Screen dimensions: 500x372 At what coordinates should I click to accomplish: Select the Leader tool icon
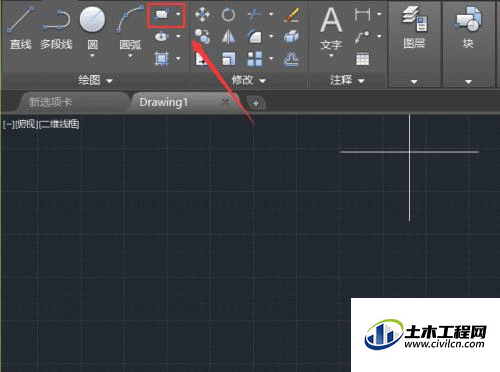(362, 36)
